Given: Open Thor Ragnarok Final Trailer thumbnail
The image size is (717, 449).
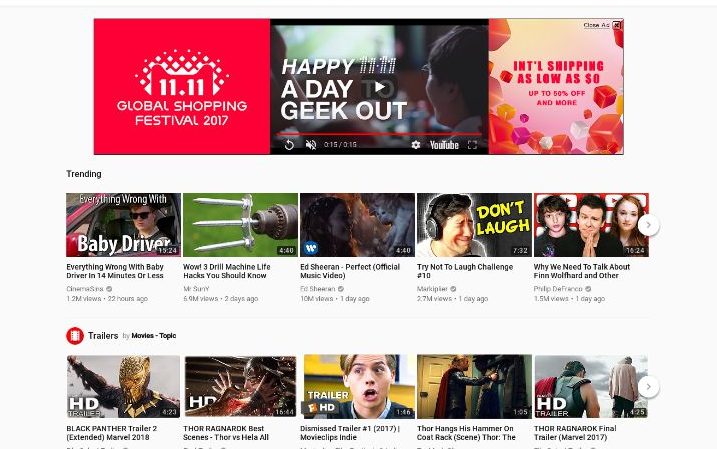Looking at the screenshot, I should pos(591,386).
